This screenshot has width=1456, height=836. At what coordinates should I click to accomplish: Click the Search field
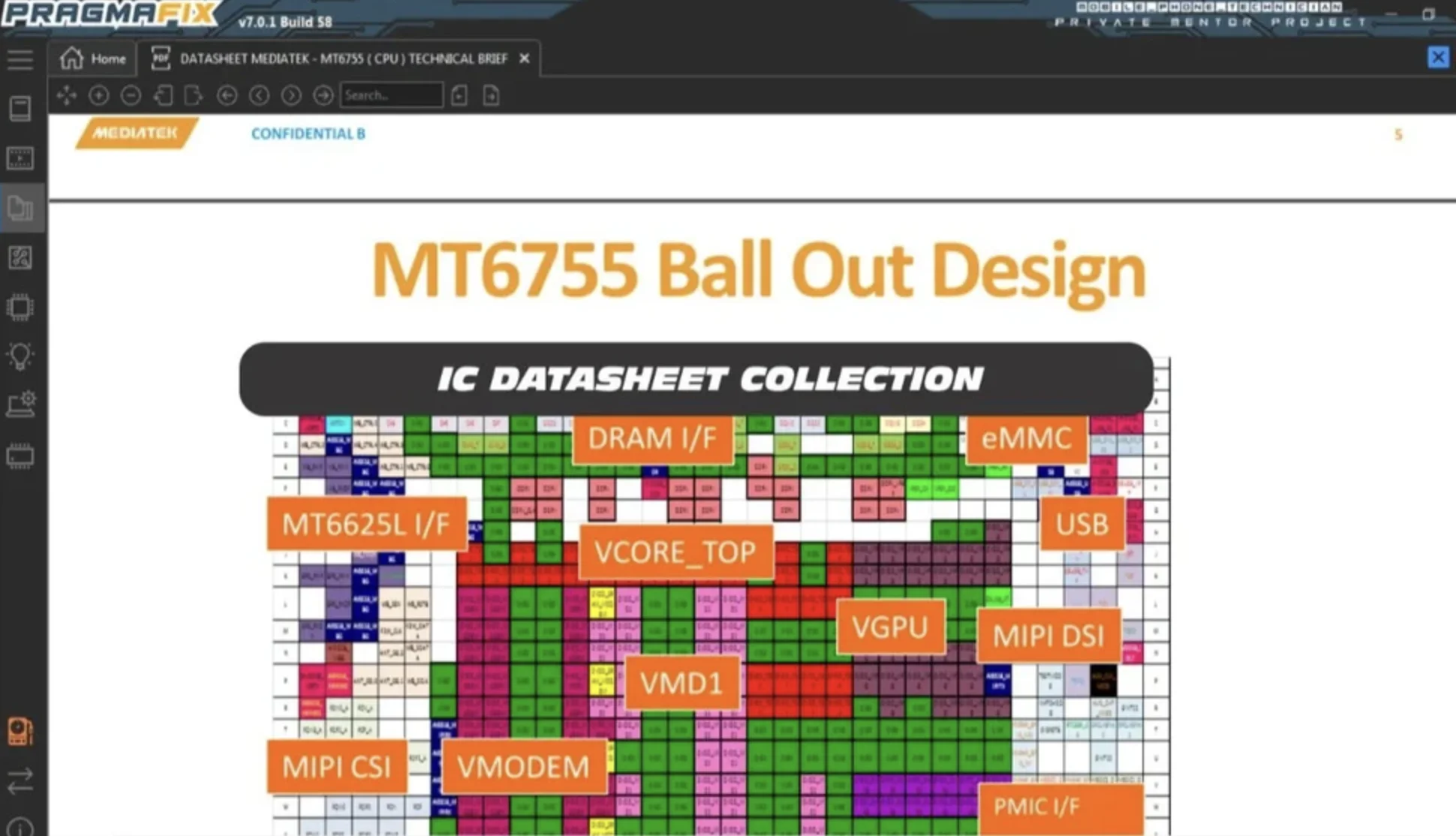click(x=392, y=95)
